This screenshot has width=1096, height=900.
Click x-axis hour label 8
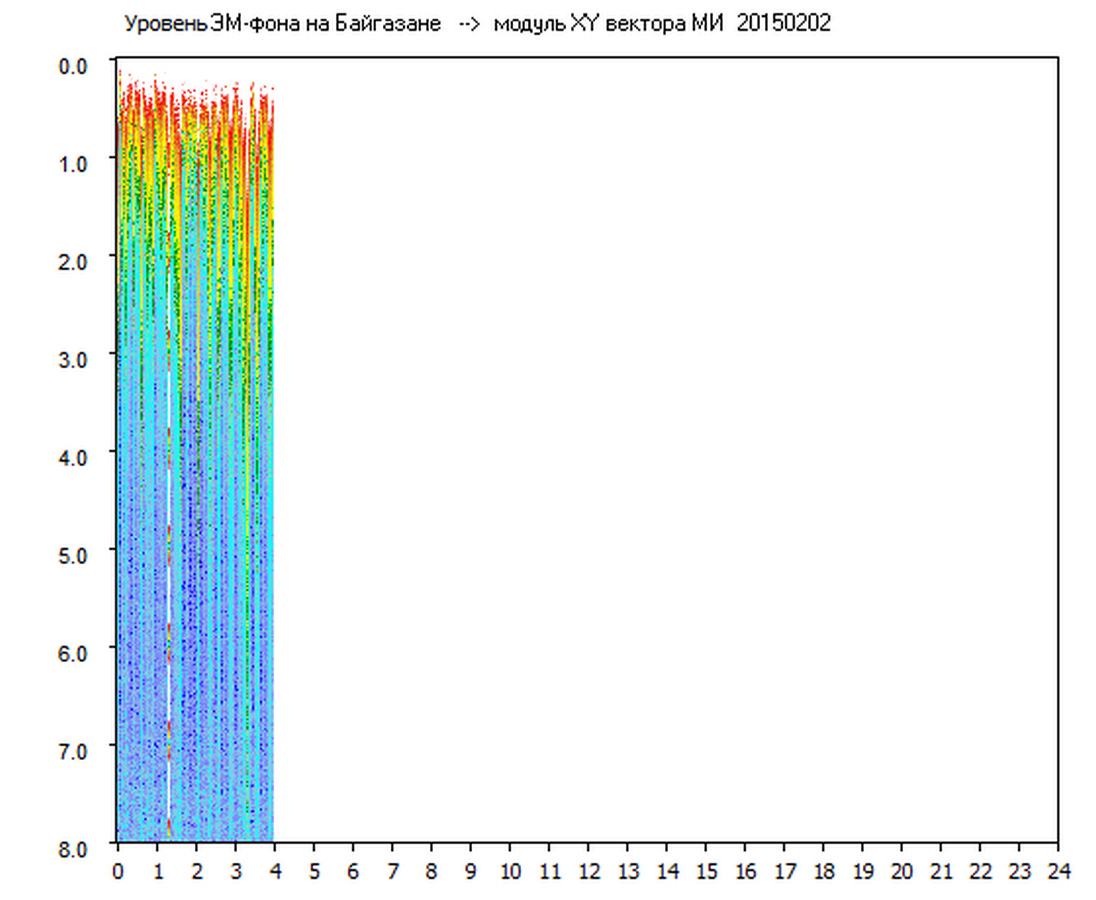click(x=432, y=871)
